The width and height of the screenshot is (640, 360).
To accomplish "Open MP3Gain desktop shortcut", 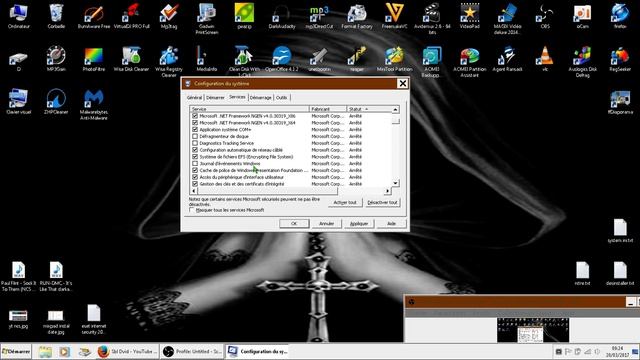I will pyautogui.click(x=56, y=59).
